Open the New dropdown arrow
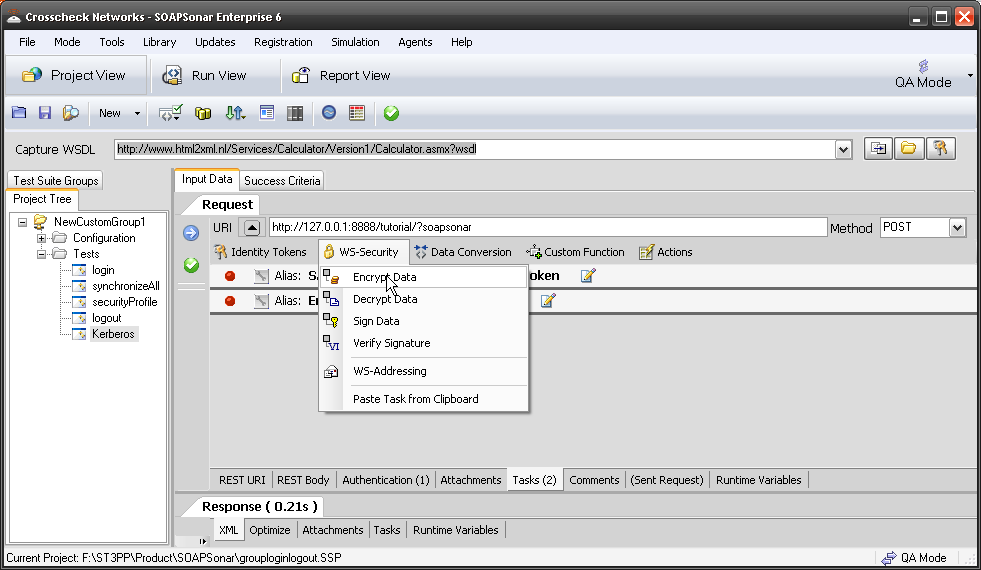The height and width of the screenshot is (570, 981). [137, 113]
